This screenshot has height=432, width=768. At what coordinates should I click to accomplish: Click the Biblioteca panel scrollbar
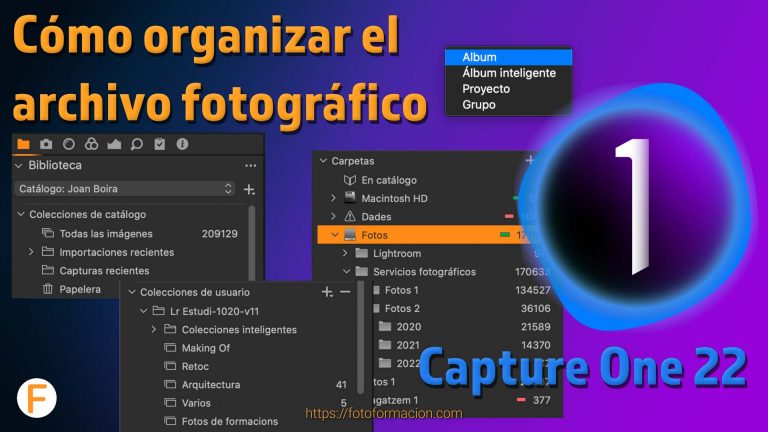coord(252,242)
